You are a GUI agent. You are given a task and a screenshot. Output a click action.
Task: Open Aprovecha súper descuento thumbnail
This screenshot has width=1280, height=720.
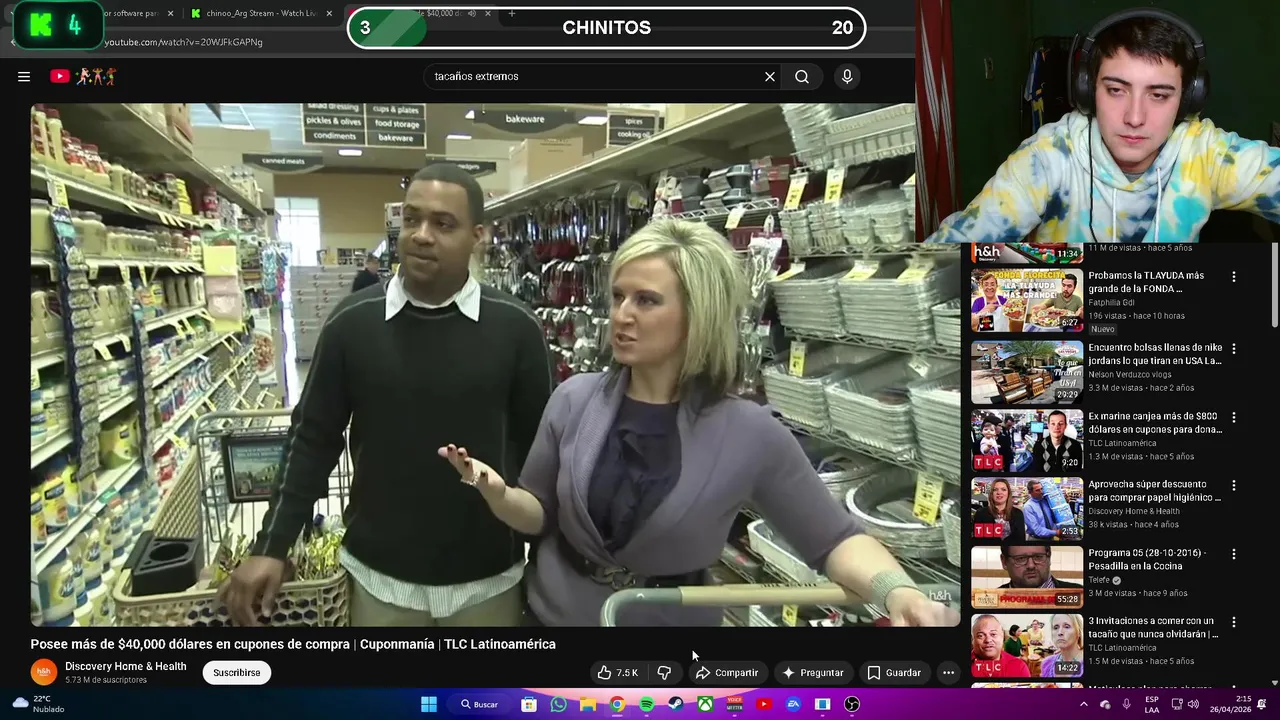[x=1027, y=509]
